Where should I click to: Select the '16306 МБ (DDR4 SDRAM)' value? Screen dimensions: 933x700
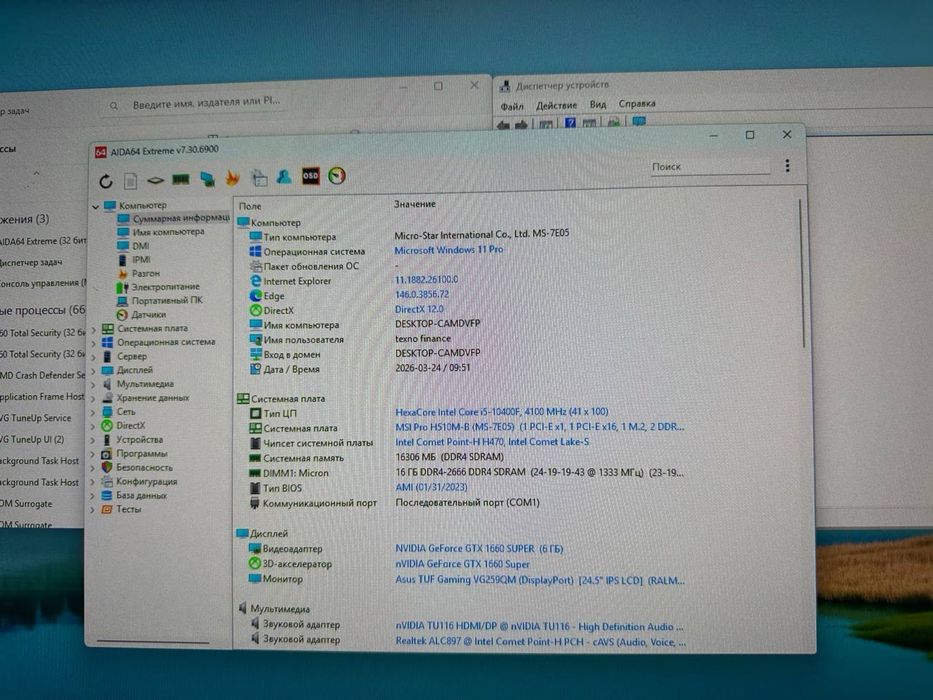pos(449,457)
